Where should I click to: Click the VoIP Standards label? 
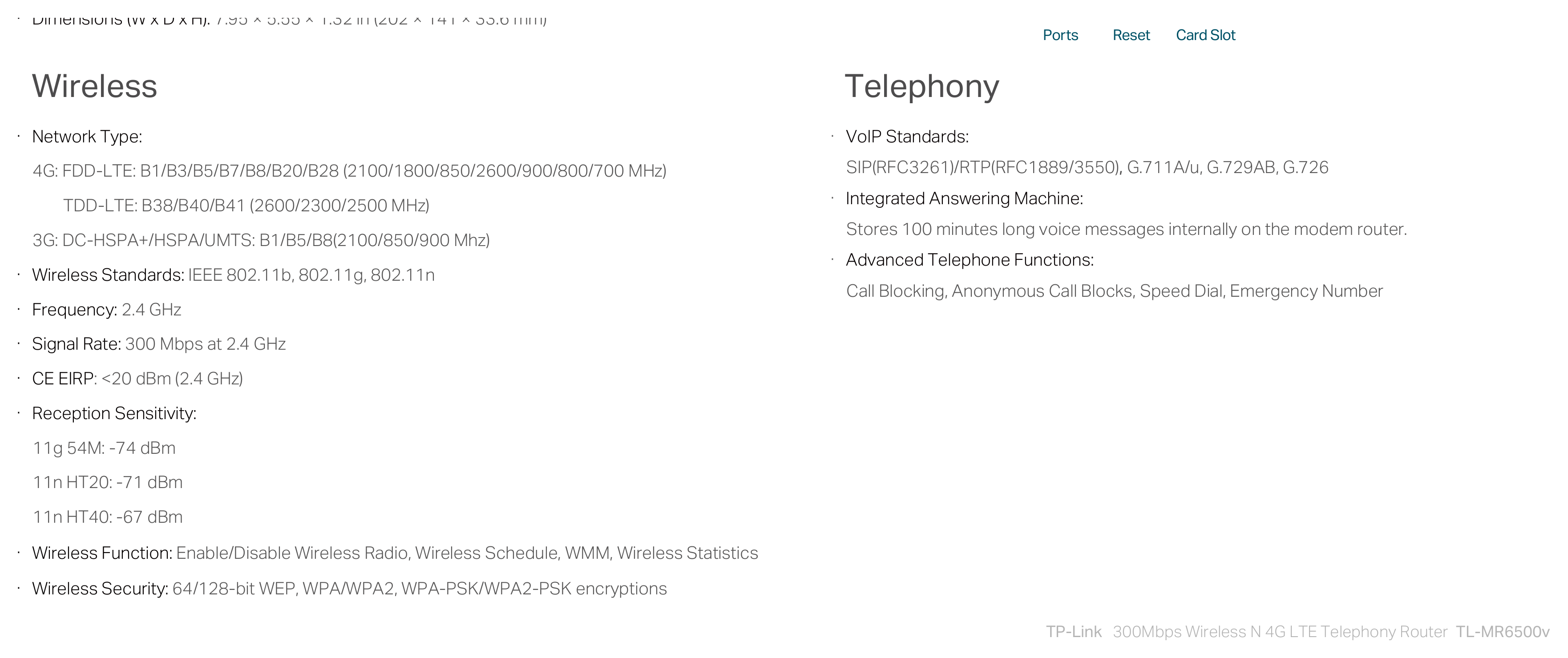907,136
